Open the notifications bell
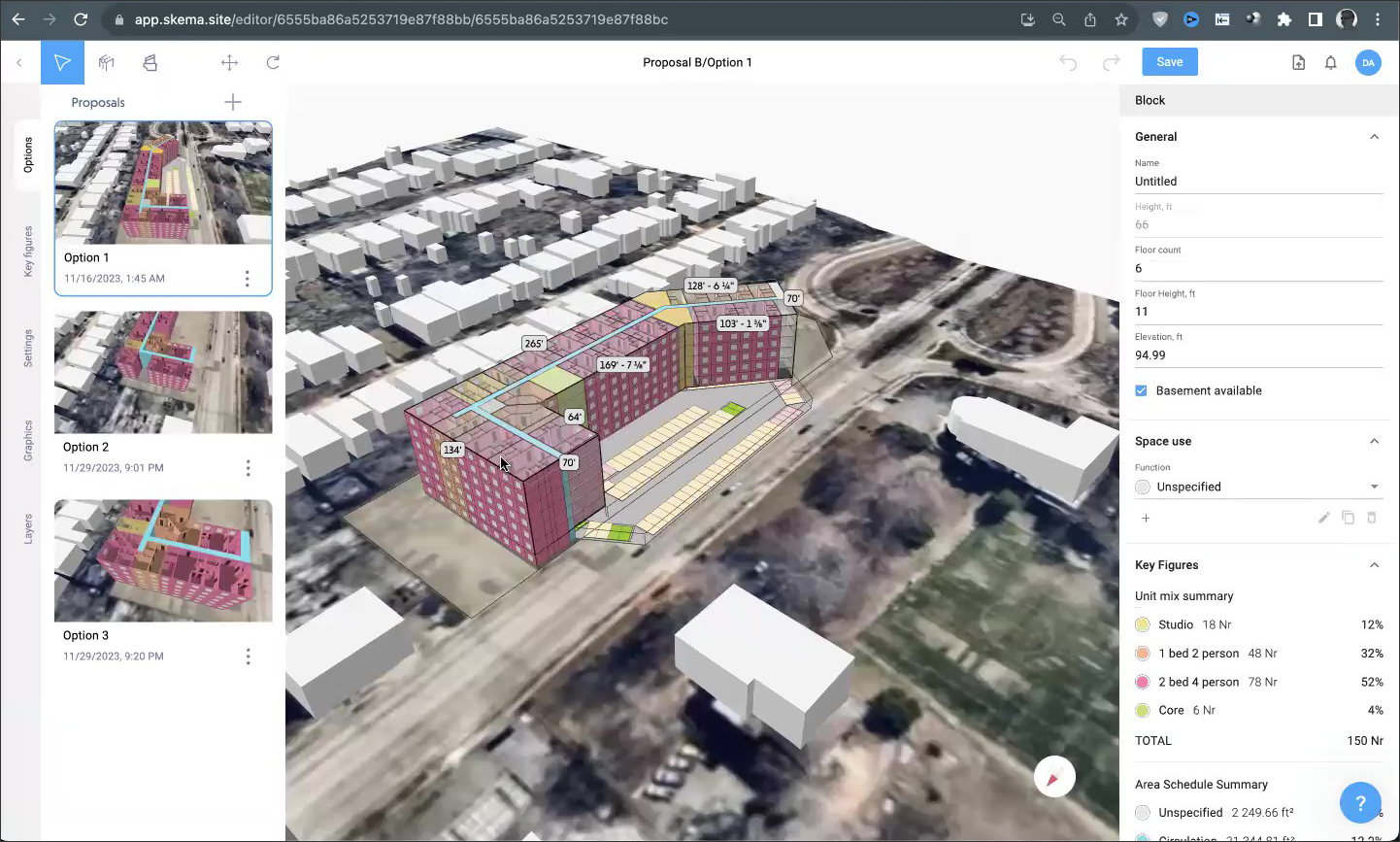This screenshot has height=842, width=1400. tap(1330, 62)
